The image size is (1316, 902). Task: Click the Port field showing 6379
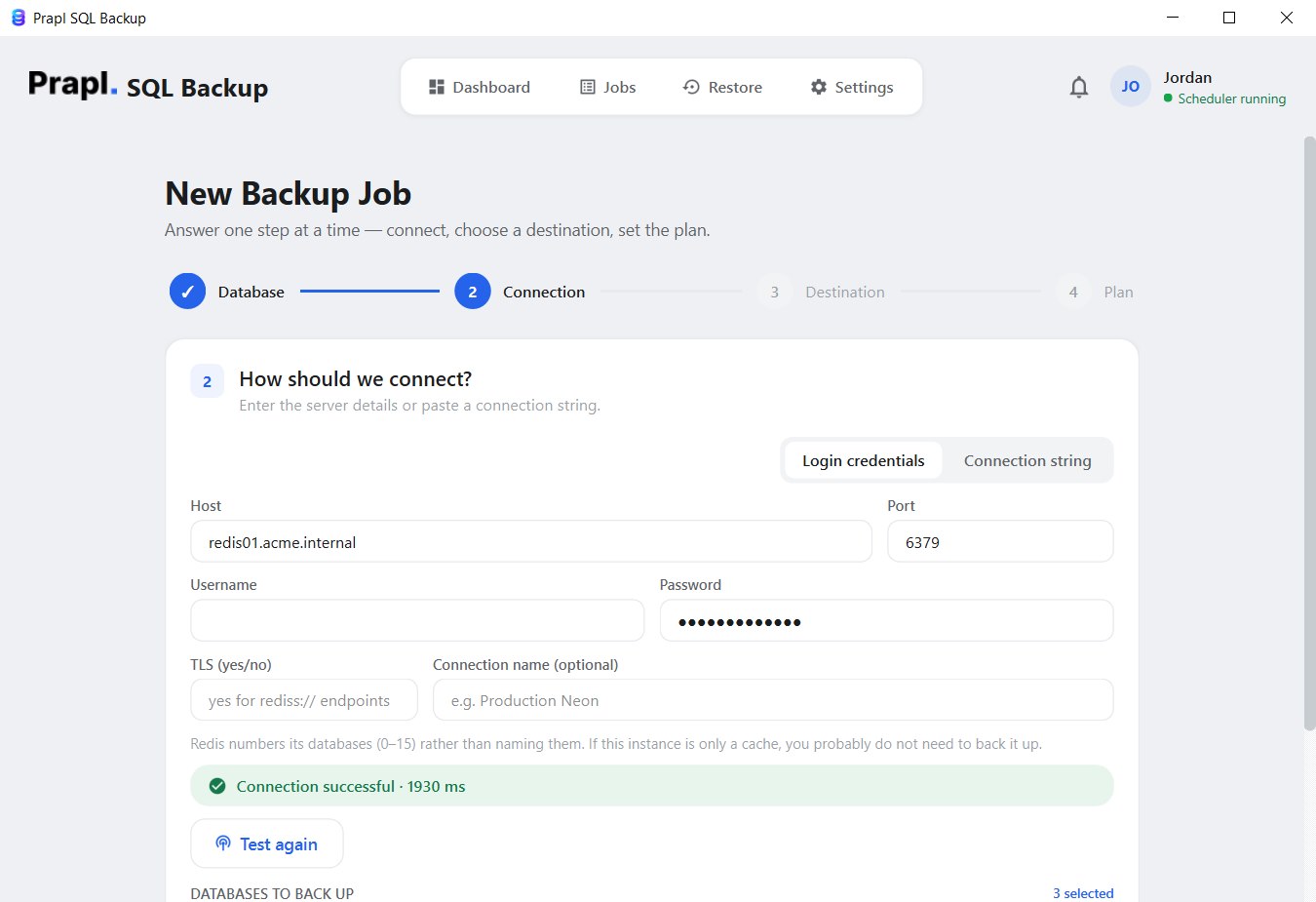[x=1000, y=541]
